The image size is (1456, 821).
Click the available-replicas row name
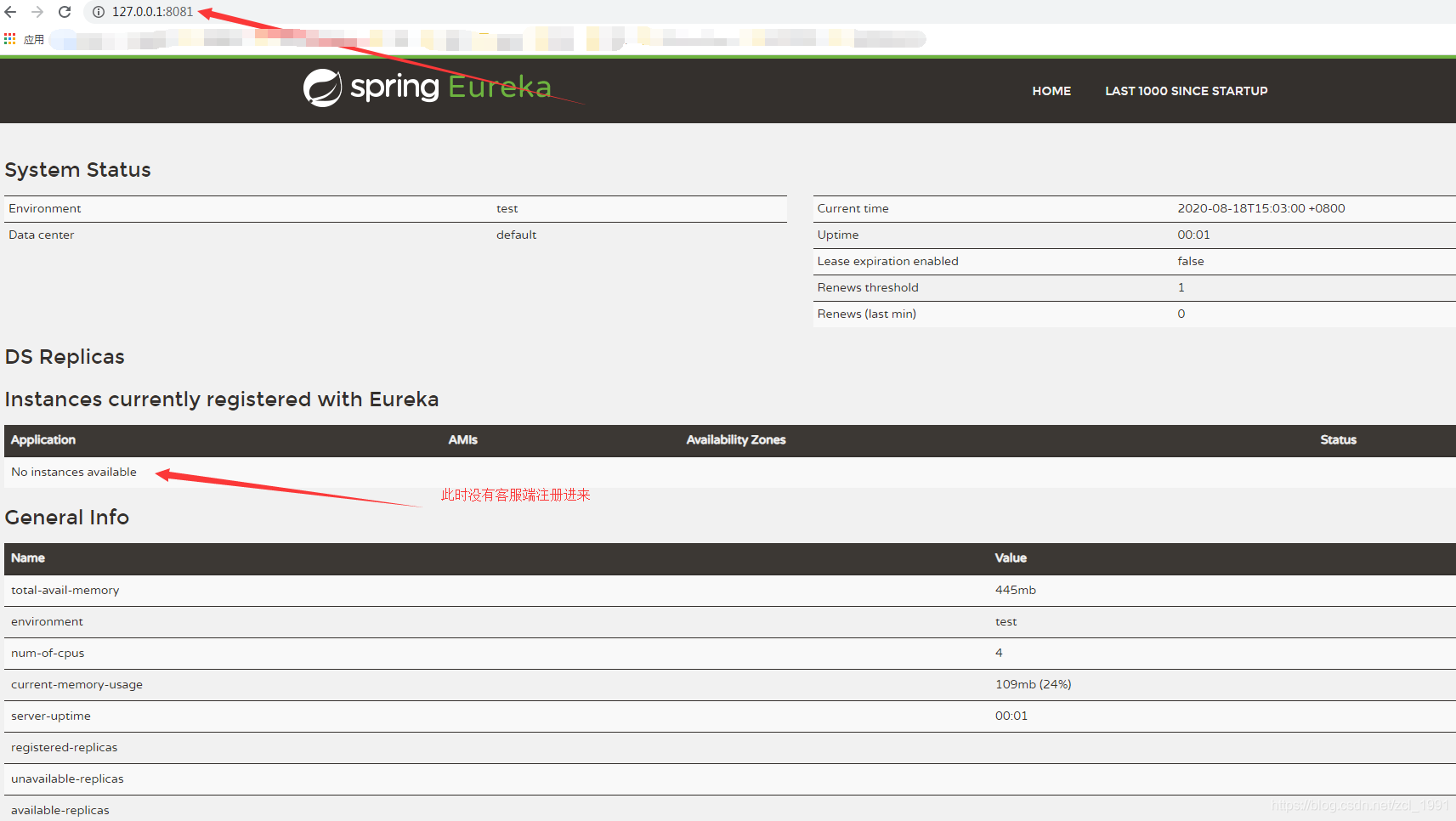(60, 810)
